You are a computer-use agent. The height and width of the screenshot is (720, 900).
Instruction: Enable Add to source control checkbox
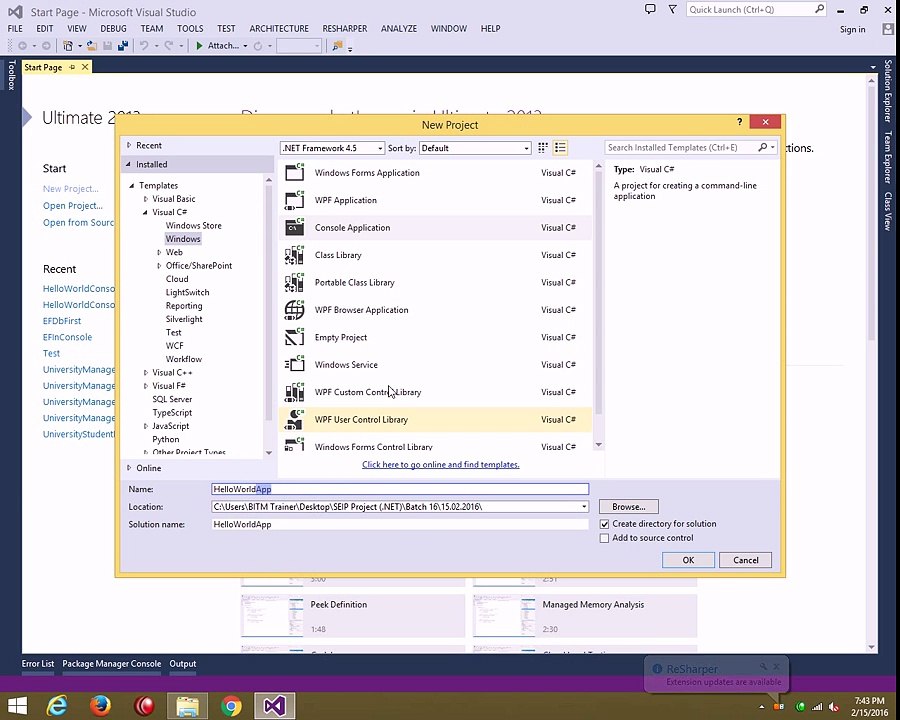click(604, 538)
